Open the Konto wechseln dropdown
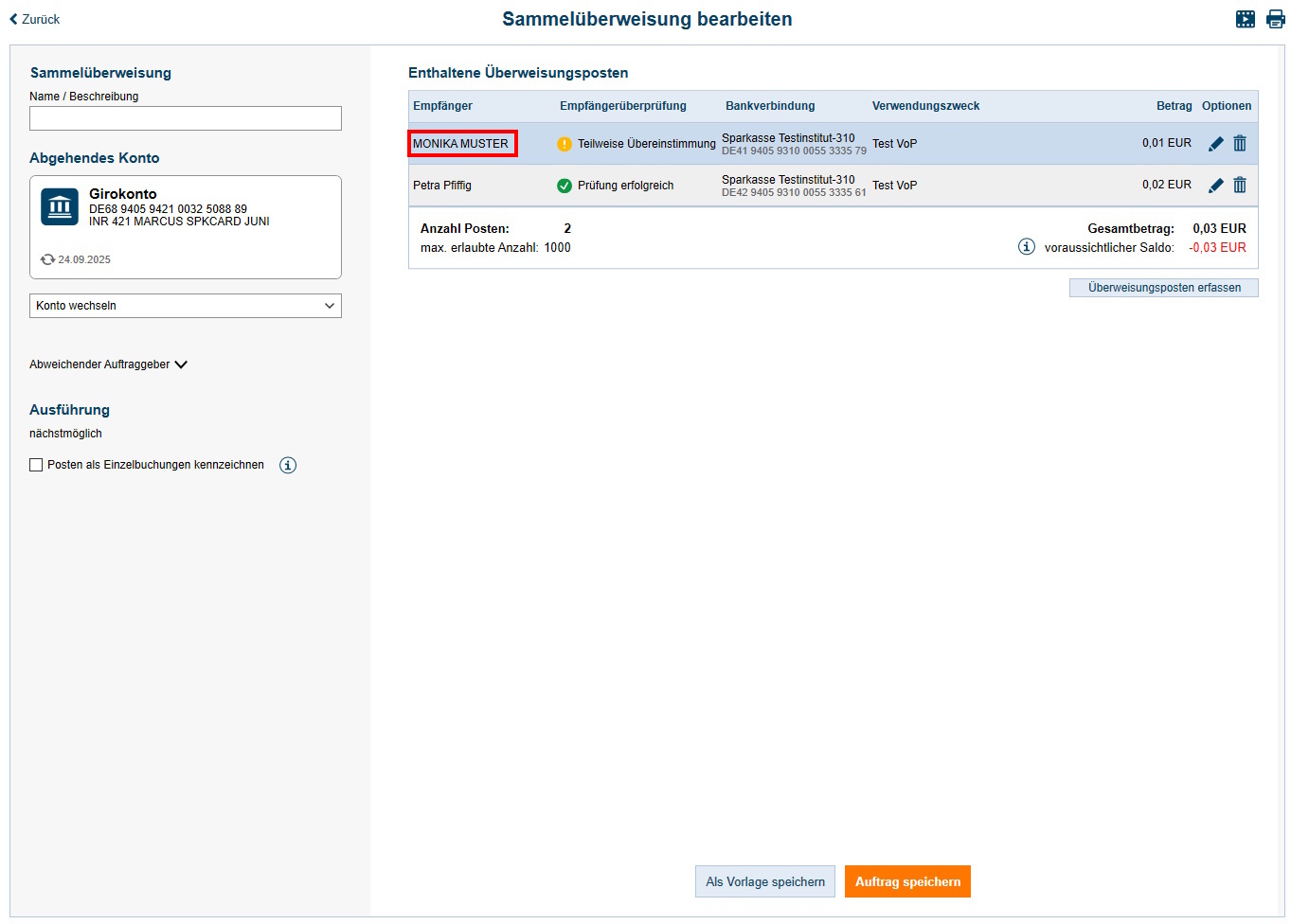1291x924 pixels. pos(186,306)
